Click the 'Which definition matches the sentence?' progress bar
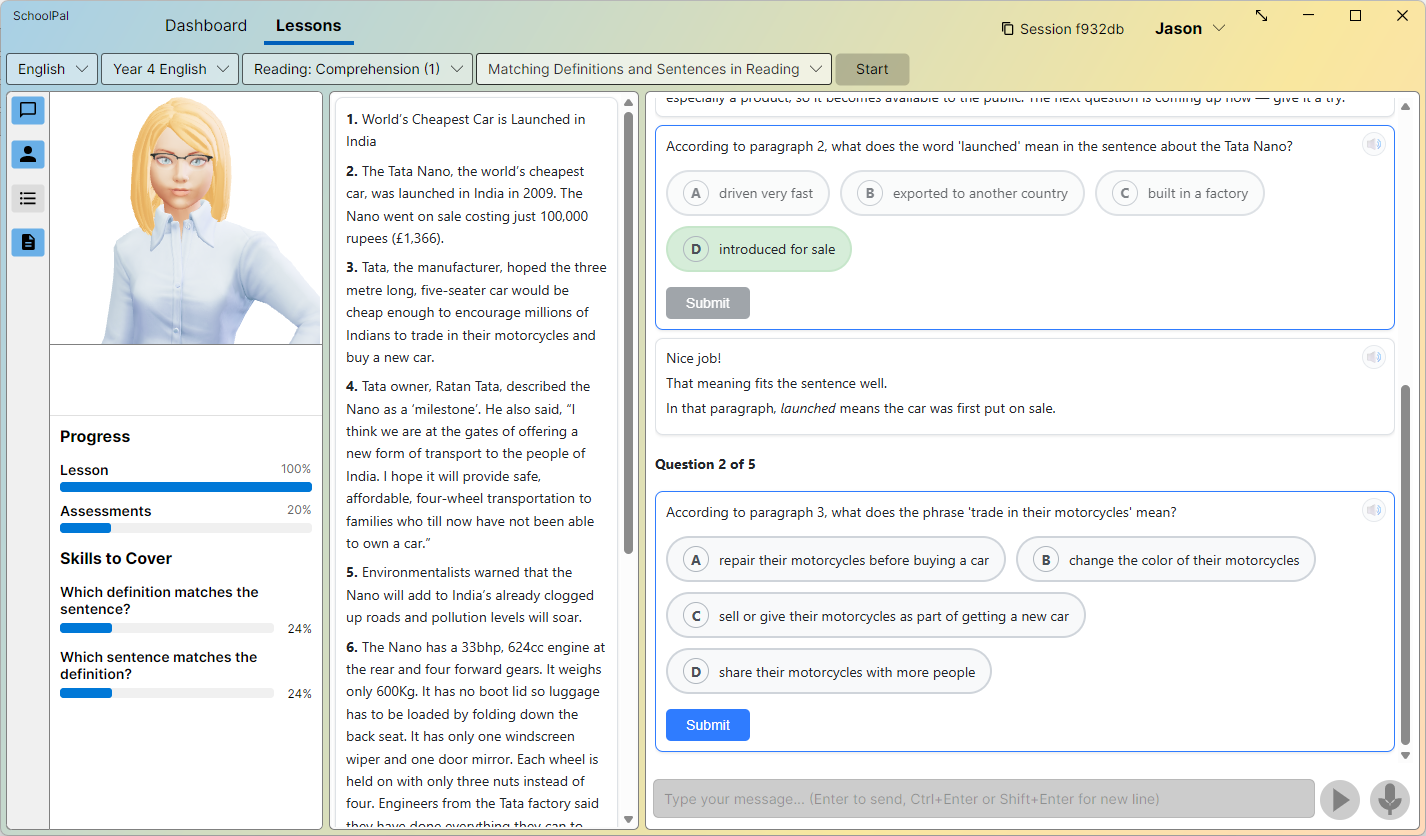 coord(167,628)
